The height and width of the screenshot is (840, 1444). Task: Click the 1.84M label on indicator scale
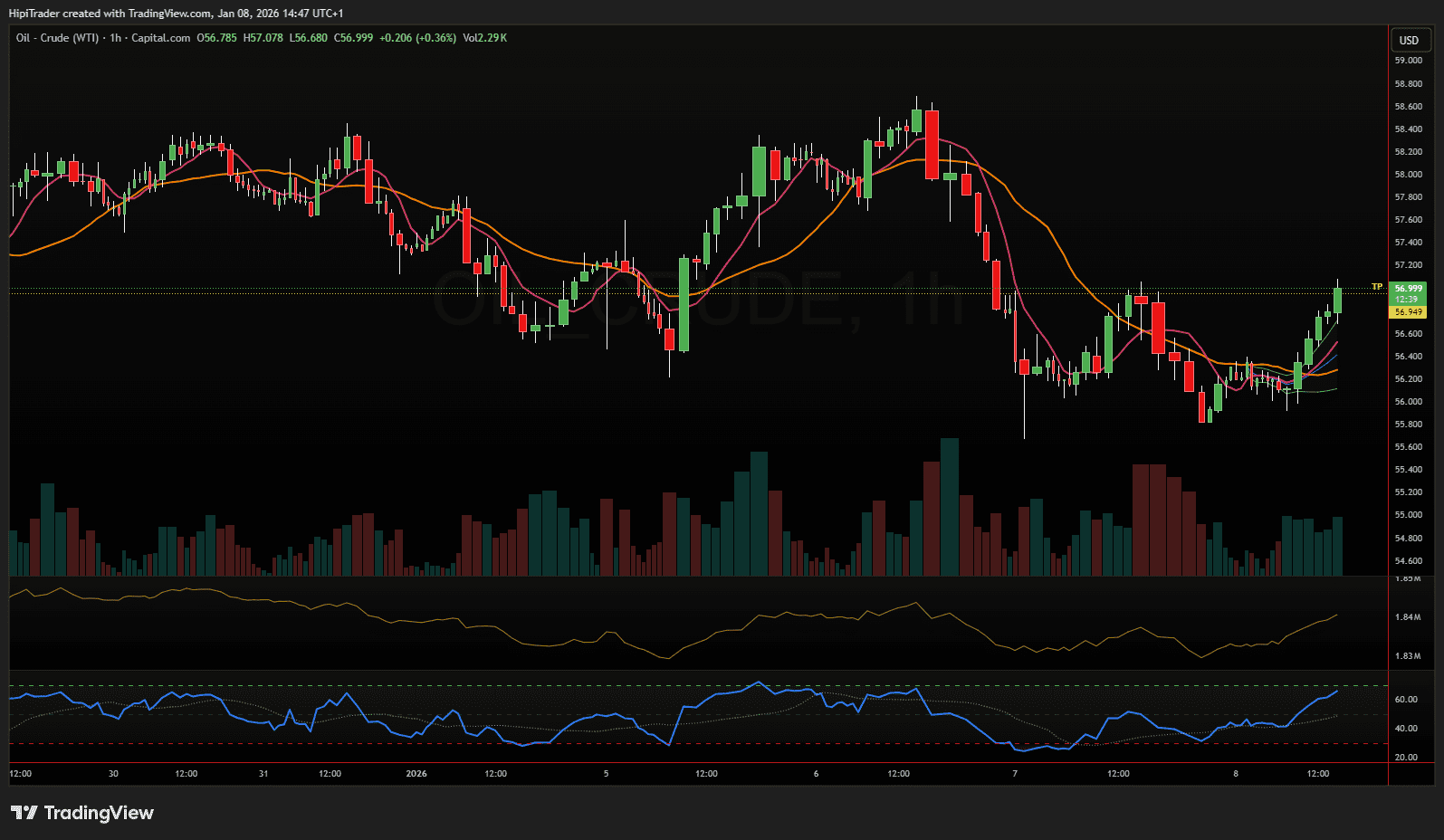[1408, 617]
